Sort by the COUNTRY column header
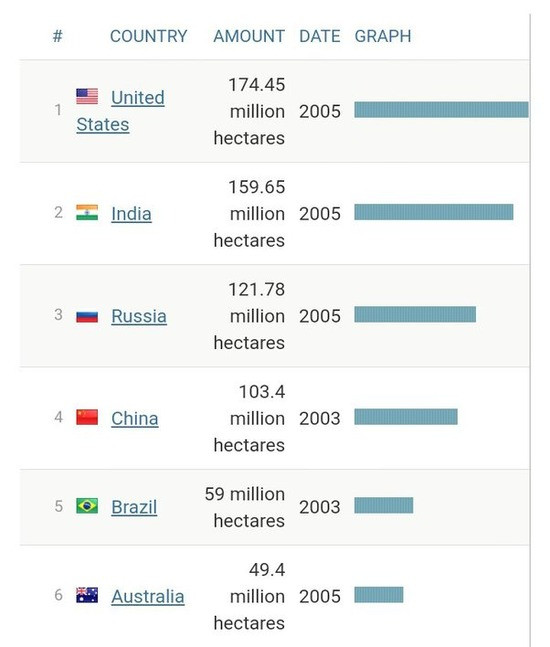550x647 pixels. (149, 36)
